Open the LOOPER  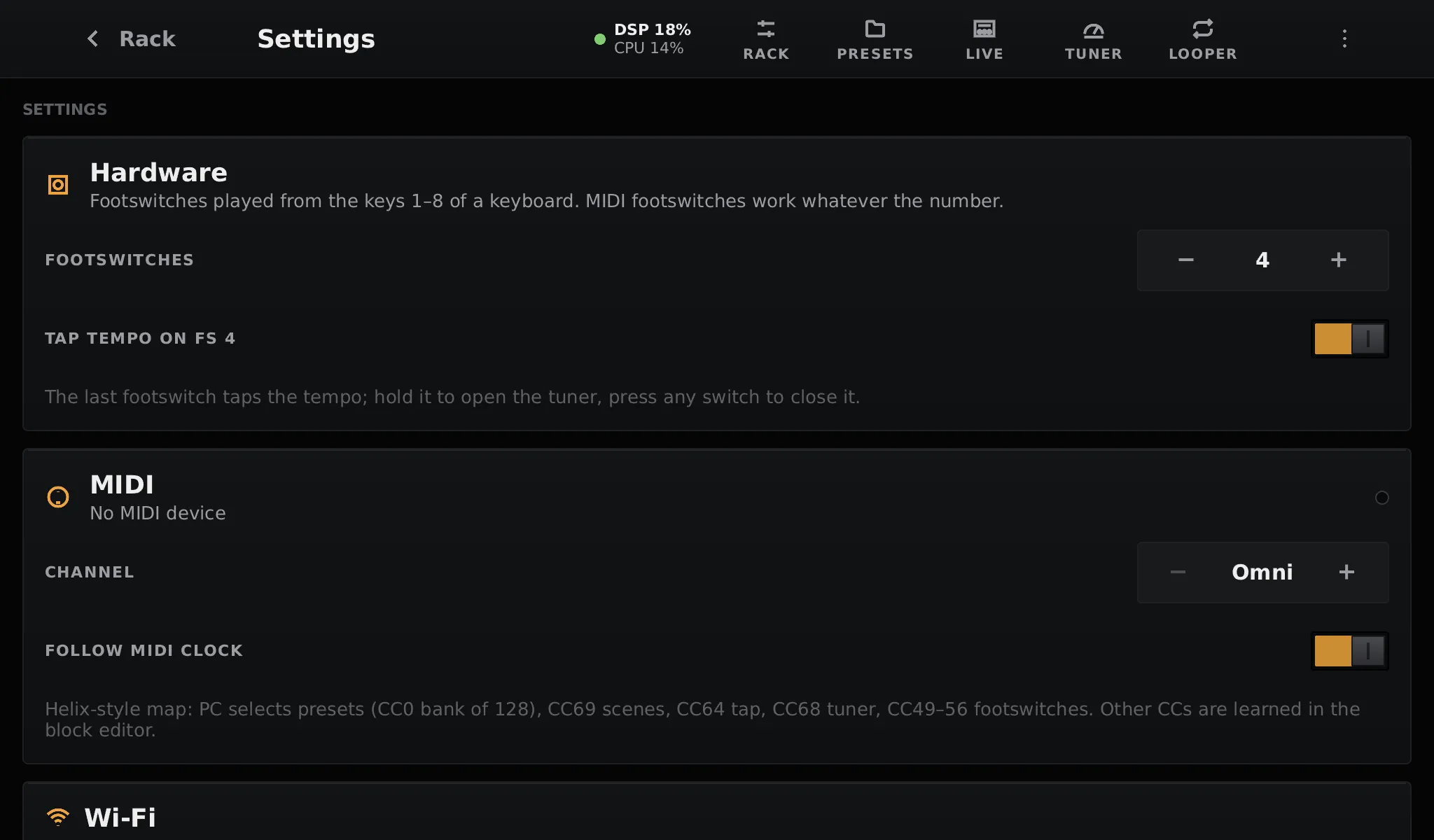1203,39
